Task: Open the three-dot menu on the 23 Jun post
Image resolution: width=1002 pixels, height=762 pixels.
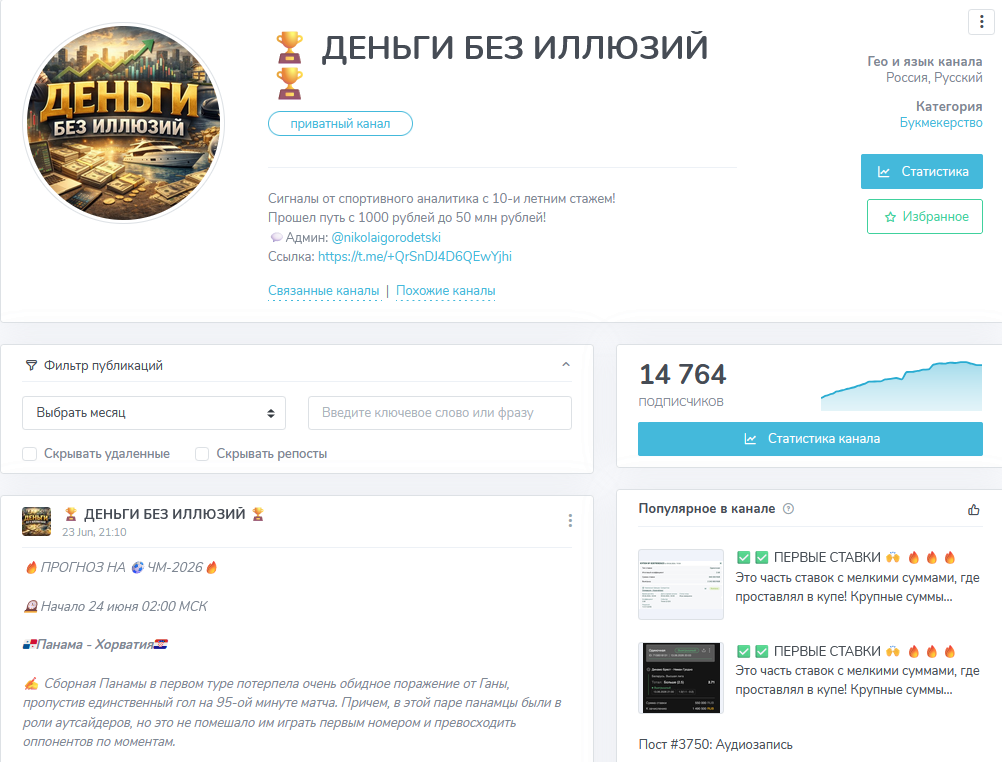Action: click(x=570, y=520)
